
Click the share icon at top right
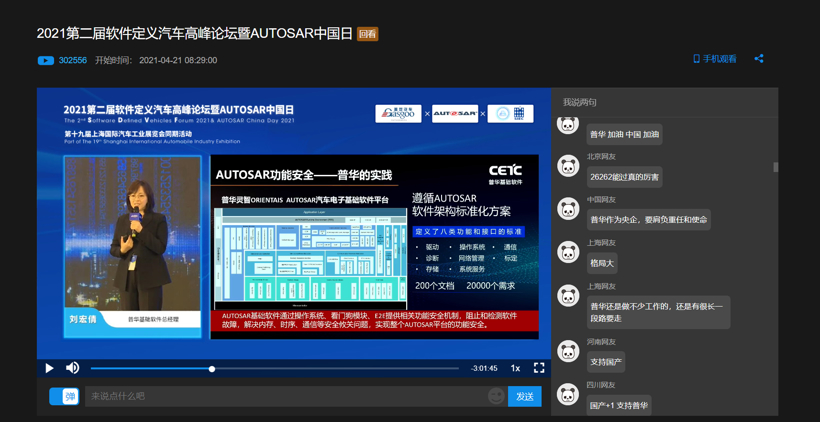click(x=759, y=59)
